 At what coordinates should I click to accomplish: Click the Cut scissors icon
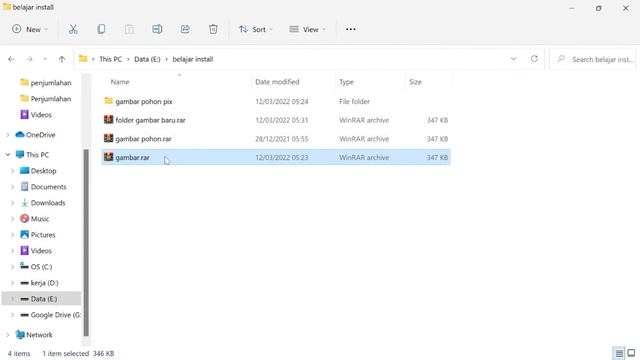pyautogui.click(x=73, y=29)
